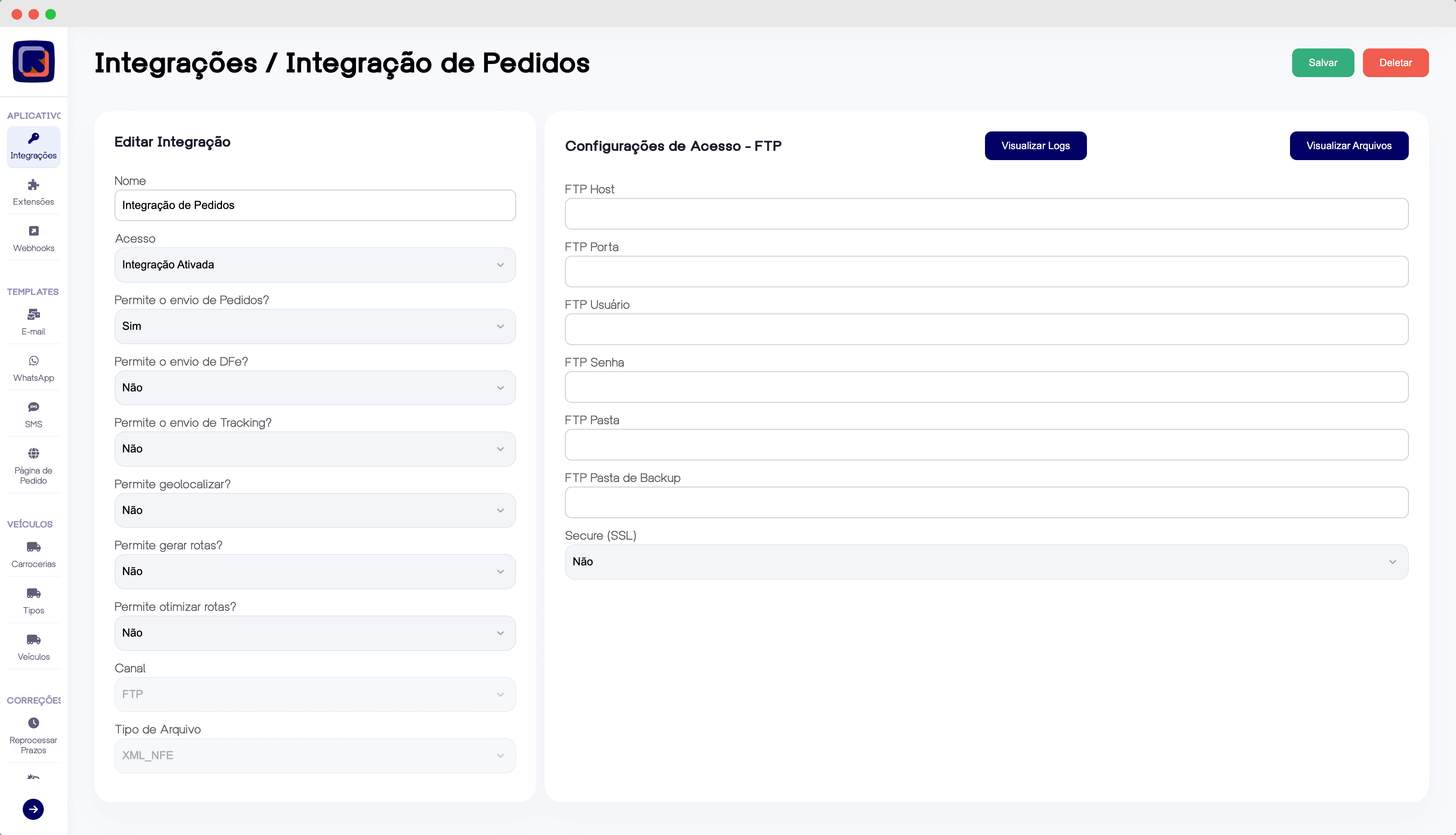The width and height of the screenshot is (1456, 835).
Task: Click the Visualizar Logs button
Action: point(1035,146)
